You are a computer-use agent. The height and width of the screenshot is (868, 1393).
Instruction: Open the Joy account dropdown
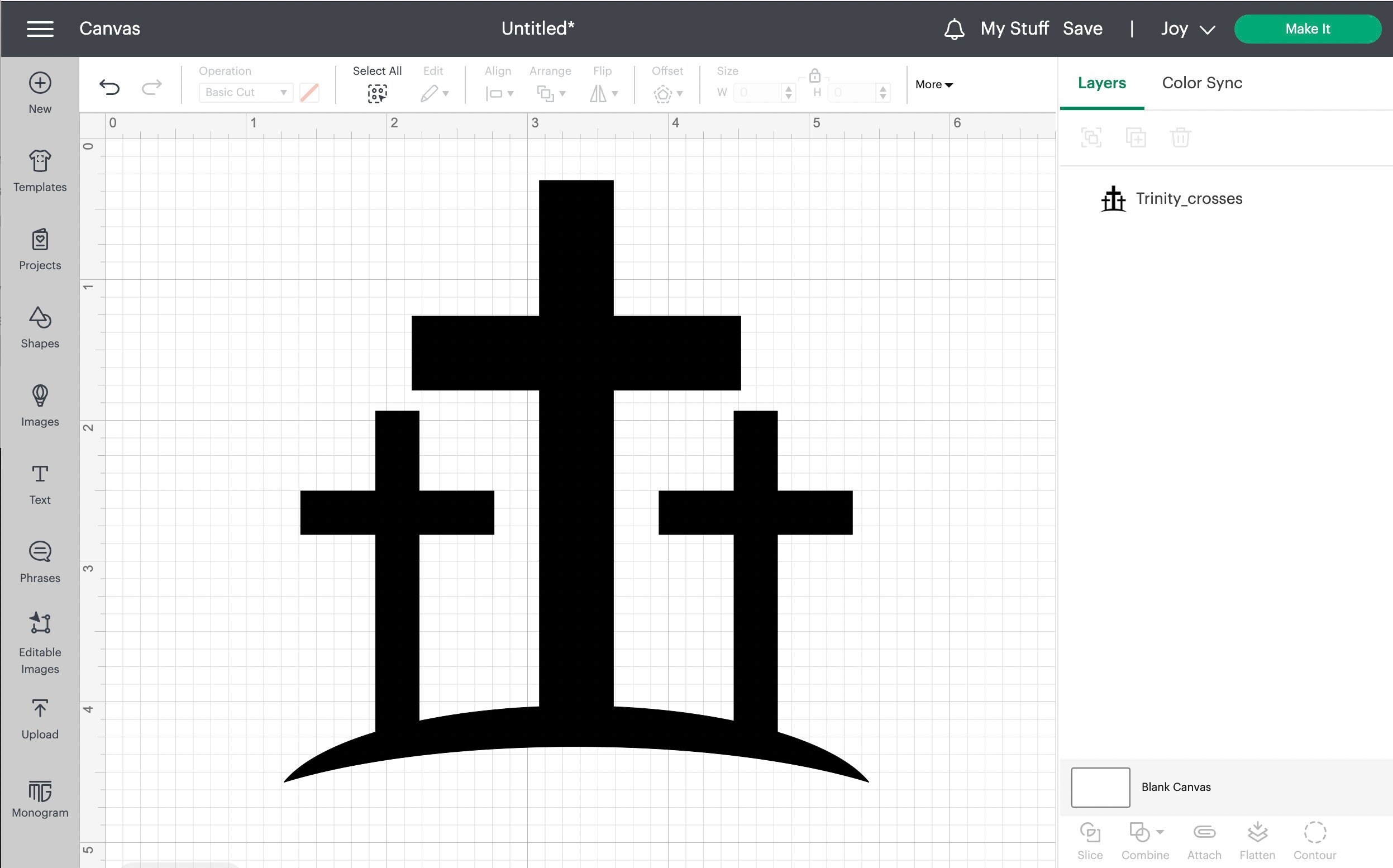coord(1187,28)
